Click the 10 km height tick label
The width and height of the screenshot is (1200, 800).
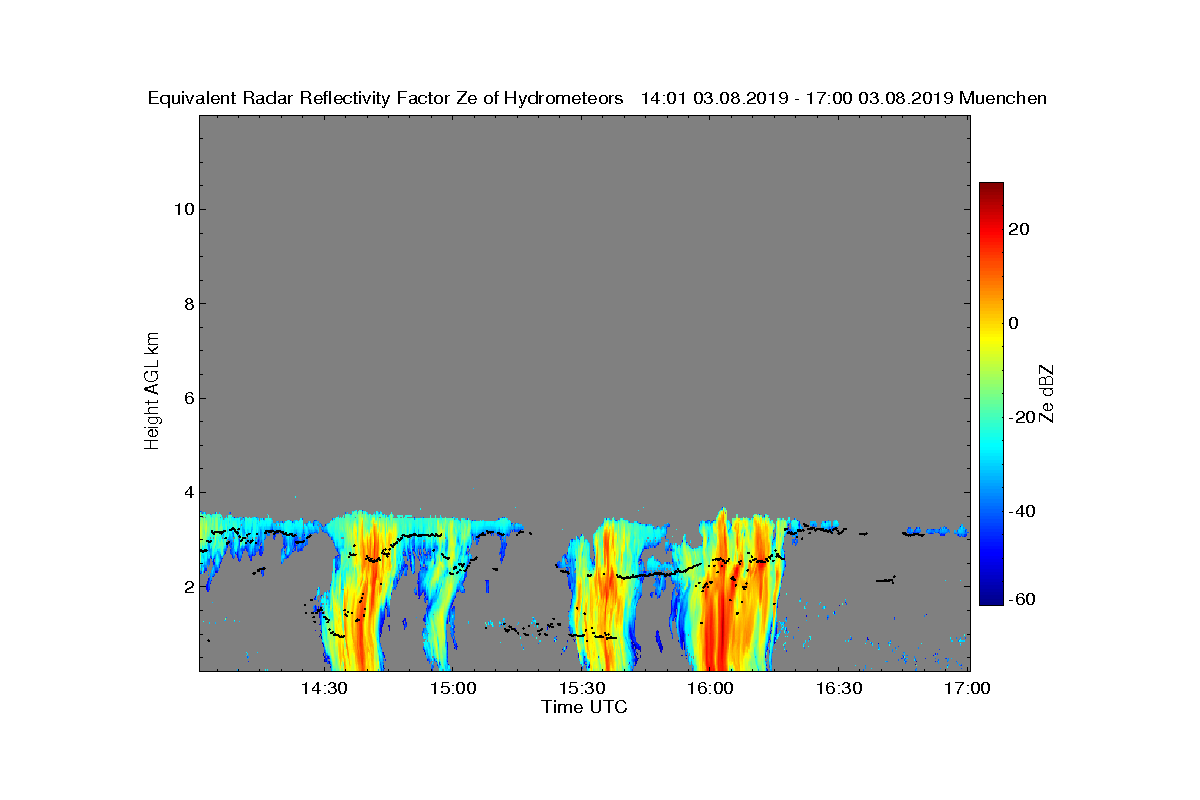pos(183,209)
